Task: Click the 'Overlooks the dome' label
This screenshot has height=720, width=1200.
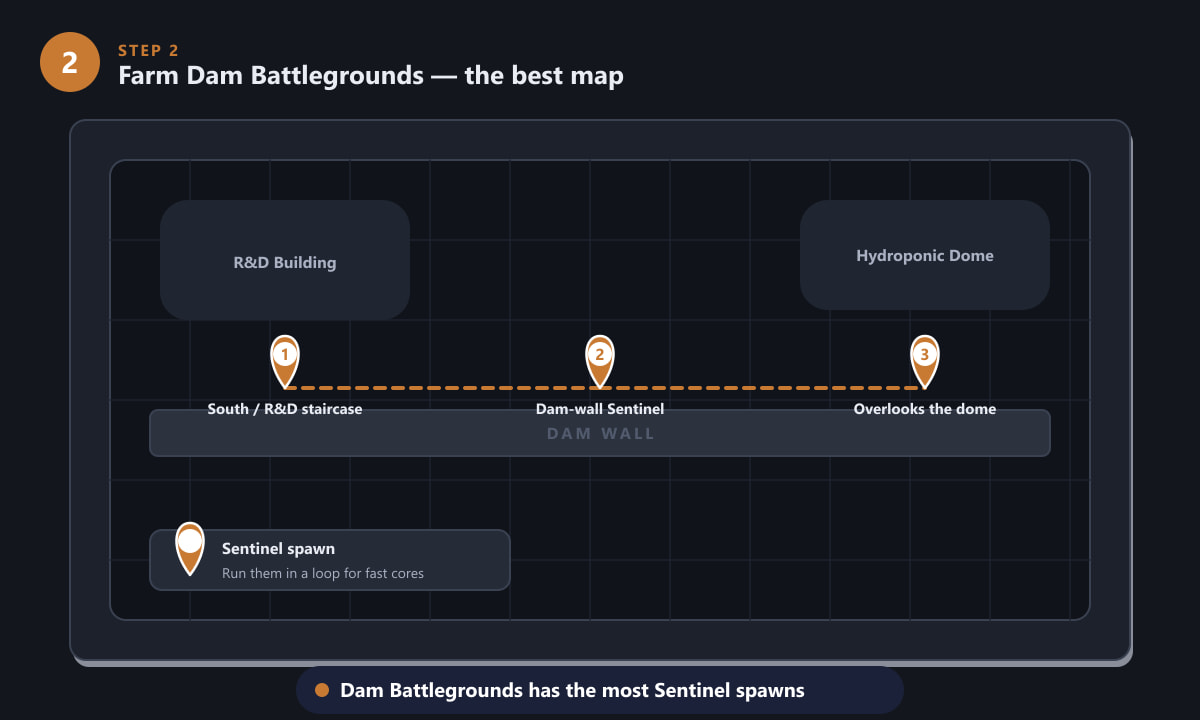Action: (x=925, y=409)
